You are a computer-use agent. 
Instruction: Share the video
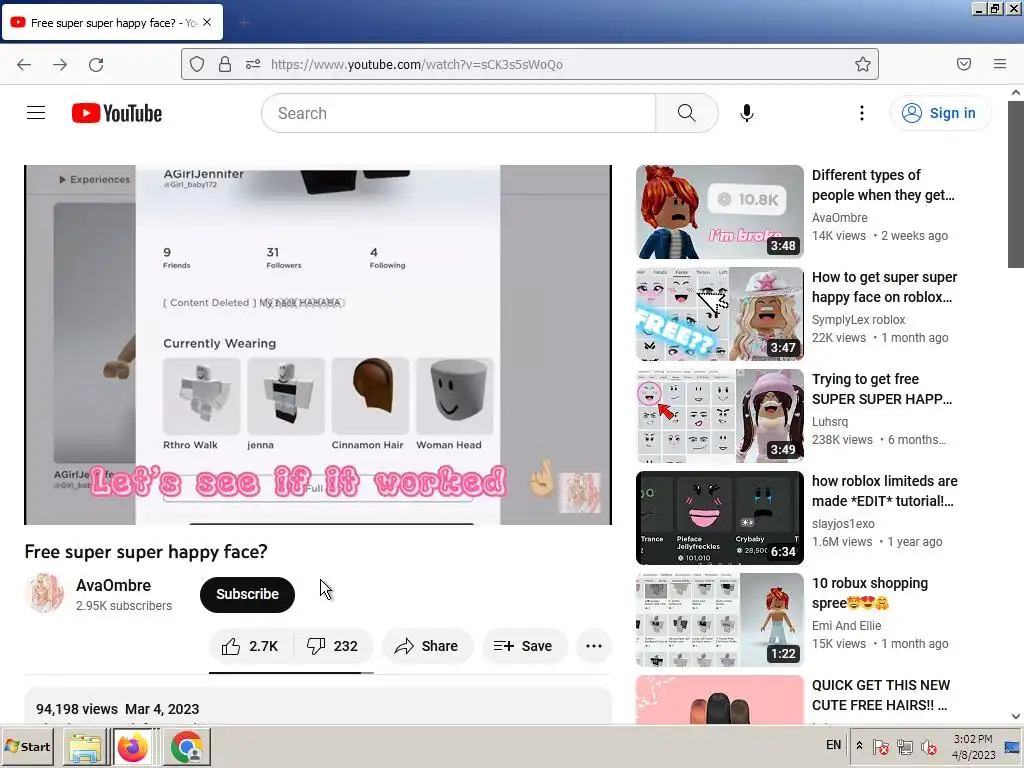[x=427, y=646]
